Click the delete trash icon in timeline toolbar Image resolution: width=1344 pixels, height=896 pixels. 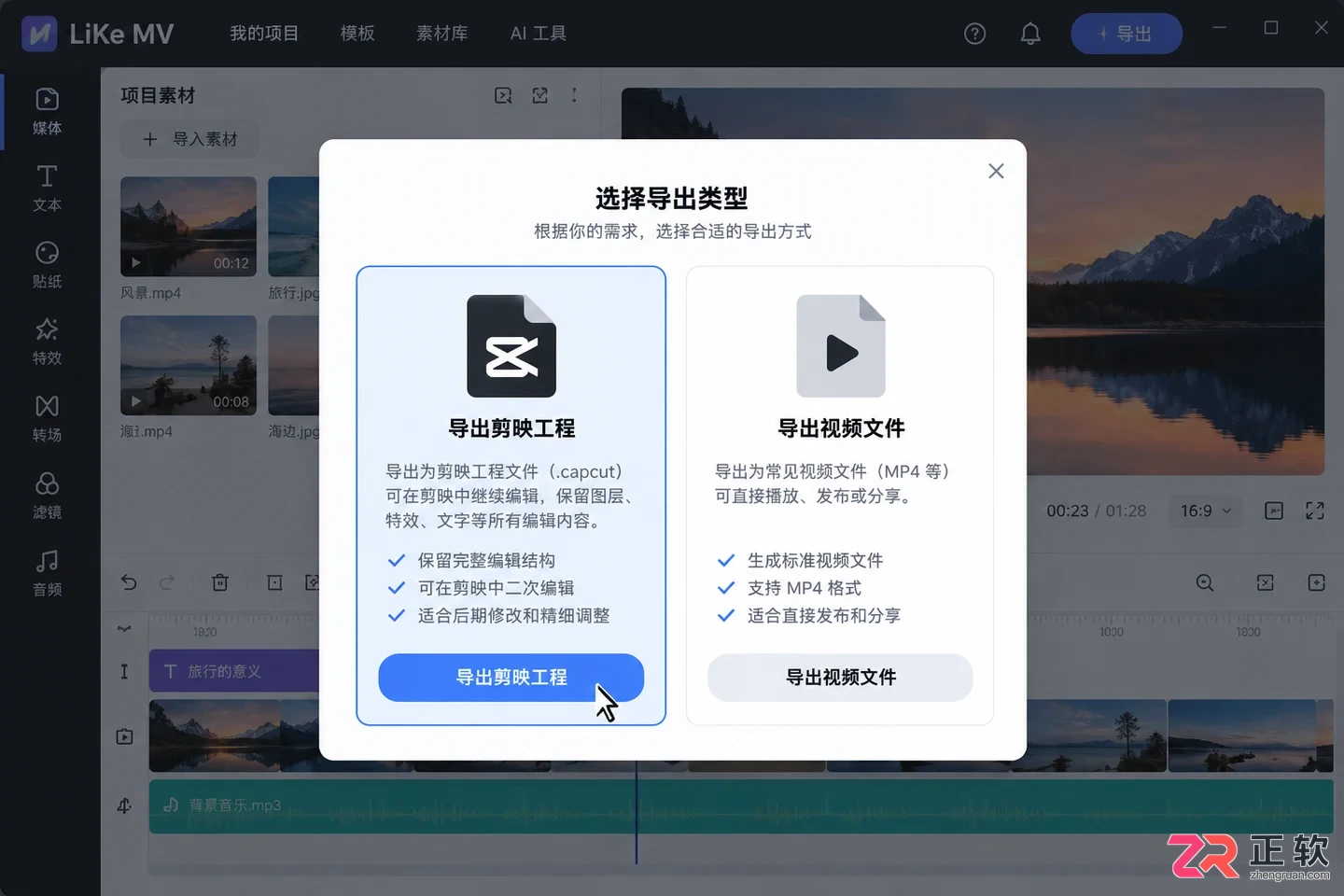coord(220,582)
